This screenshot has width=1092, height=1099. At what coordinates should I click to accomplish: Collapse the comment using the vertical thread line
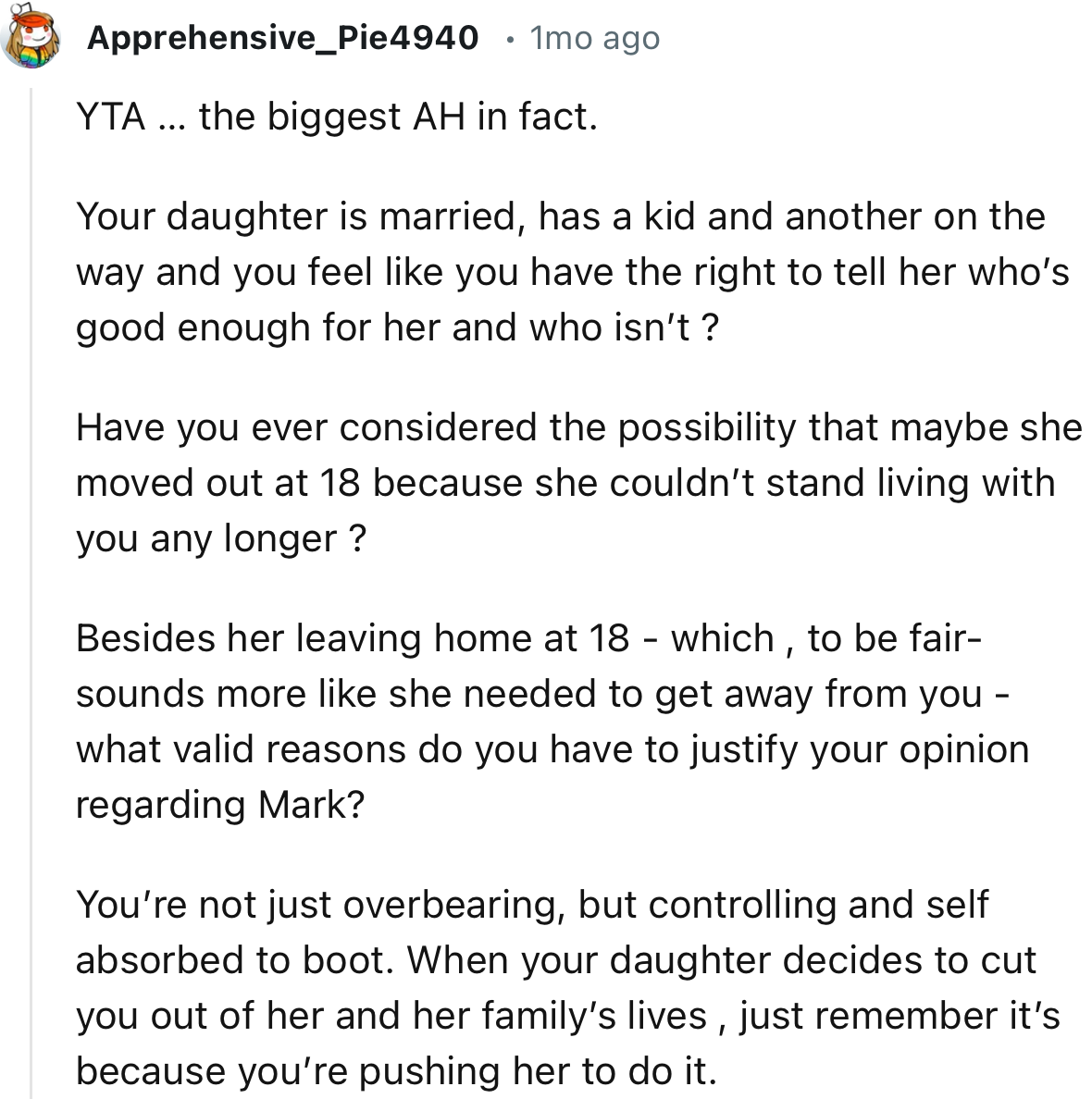pyautogui.click(x=32, y=592)
